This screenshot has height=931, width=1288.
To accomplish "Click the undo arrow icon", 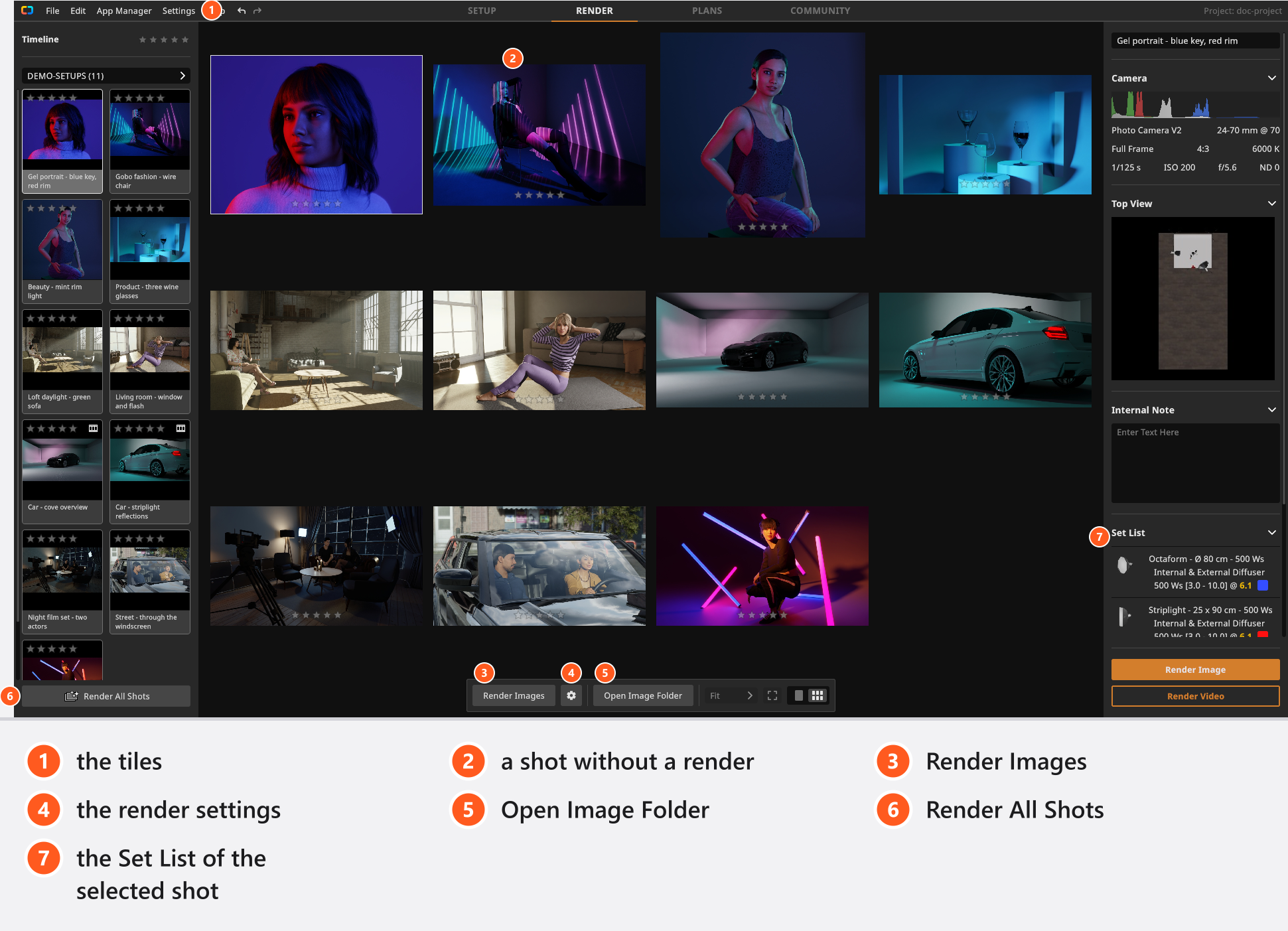I will tap(242, 11).
